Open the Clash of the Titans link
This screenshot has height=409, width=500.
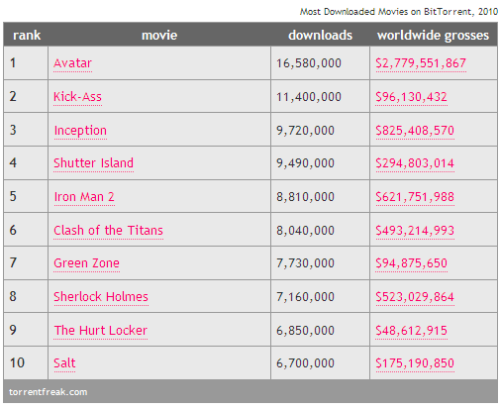point(108,230)
